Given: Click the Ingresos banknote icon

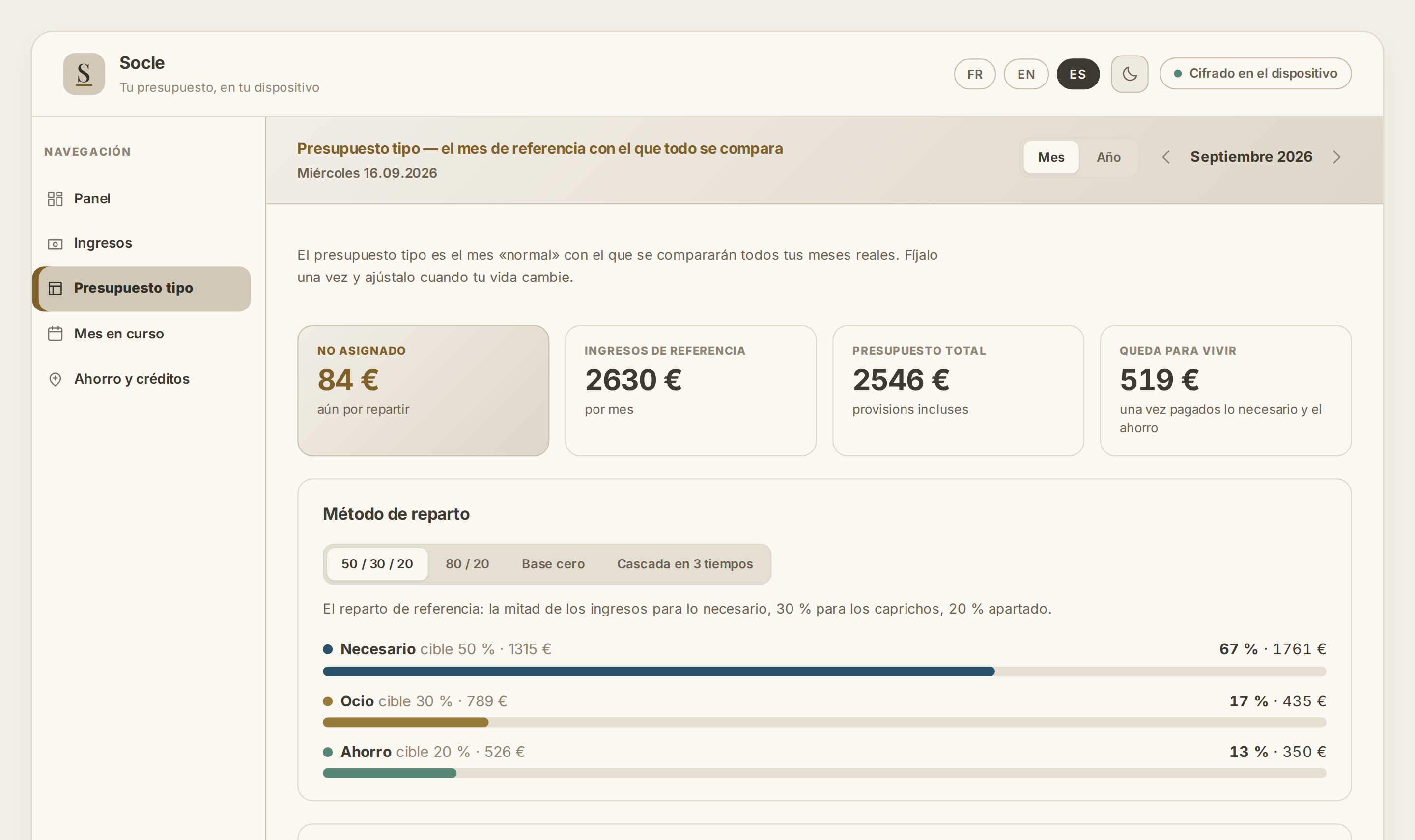Looking at the screenshot, I should 55,244.
